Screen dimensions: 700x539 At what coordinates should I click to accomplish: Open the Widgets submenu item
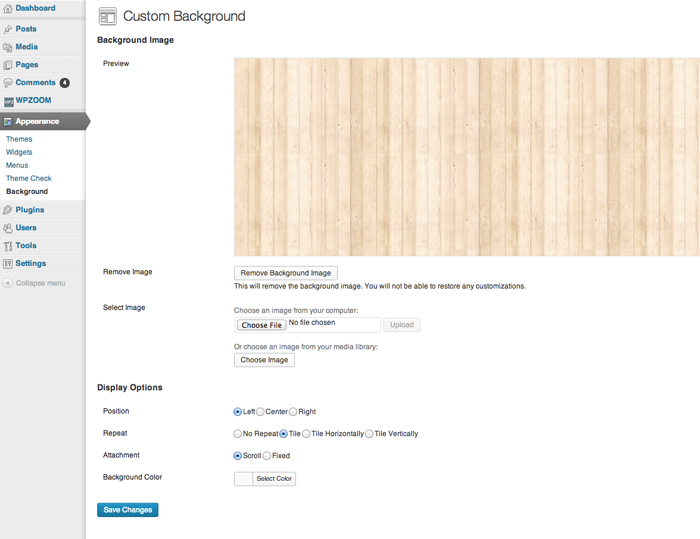click(x=20, y=152)
